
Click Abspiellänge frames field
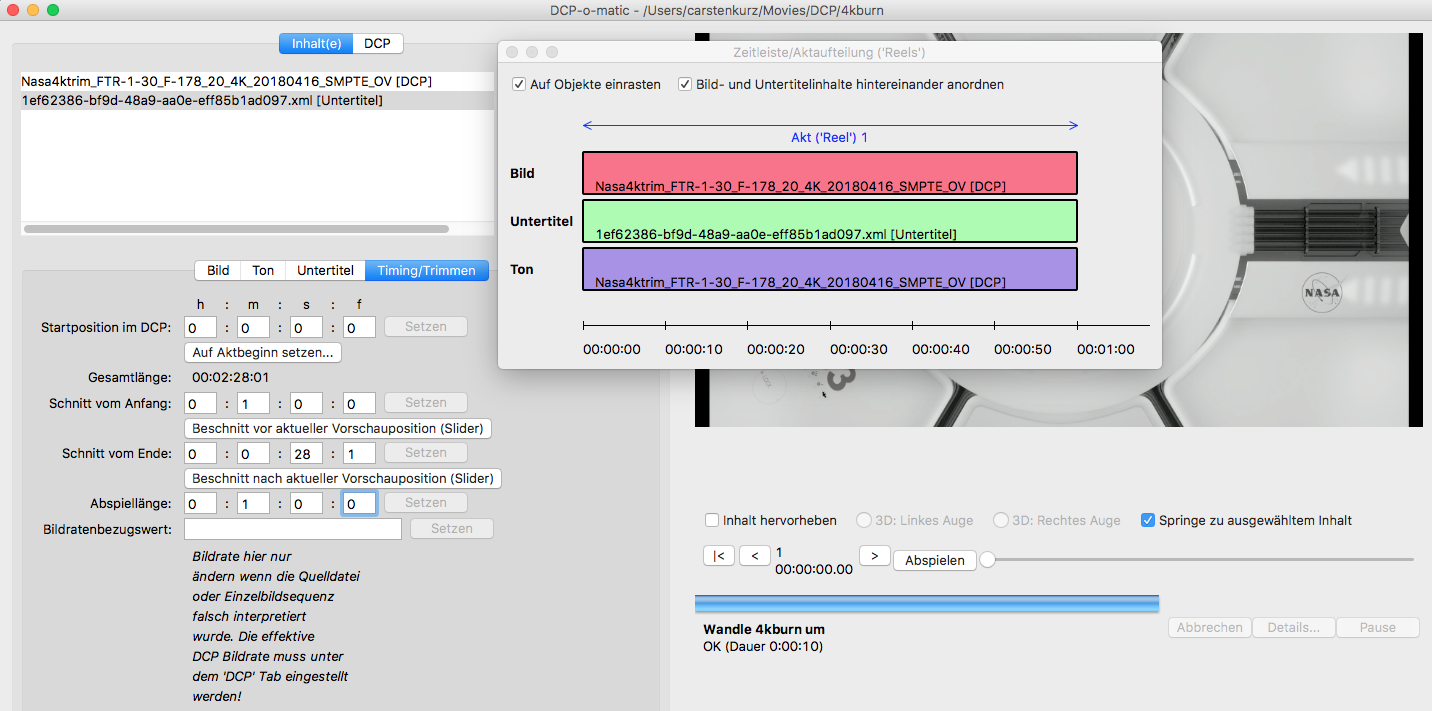359,503
